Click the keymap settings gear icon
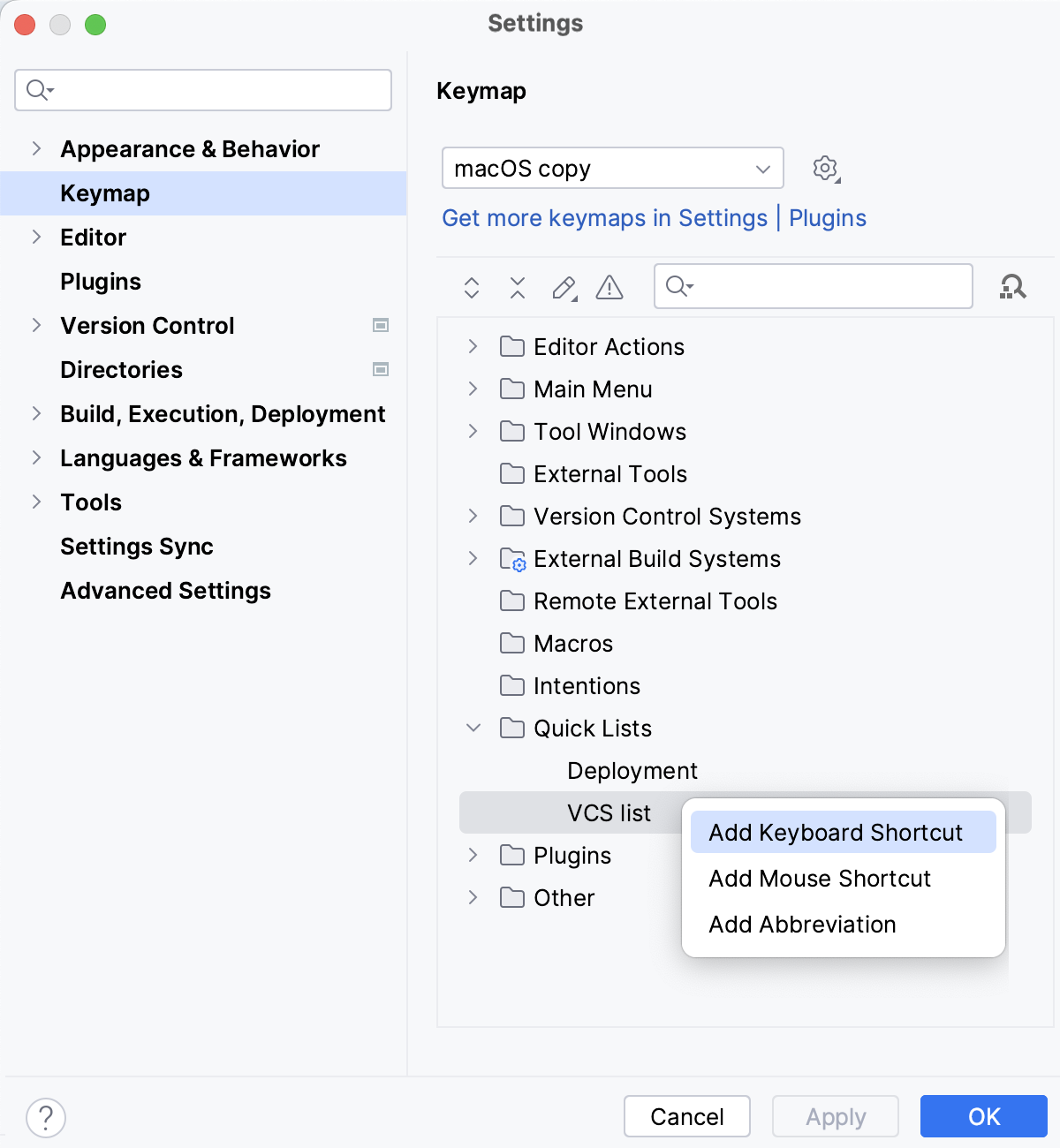Viewport: 1060px width, 1148px height. 824,168
